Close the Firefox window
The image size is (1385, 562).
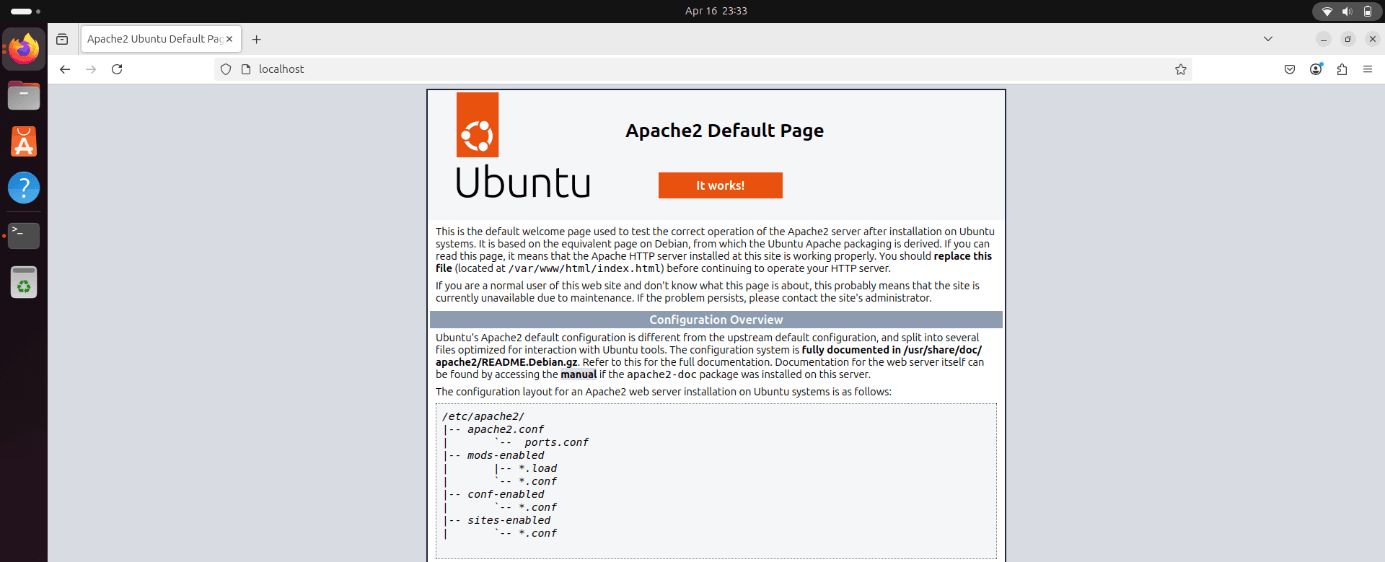coord(1373,39)
